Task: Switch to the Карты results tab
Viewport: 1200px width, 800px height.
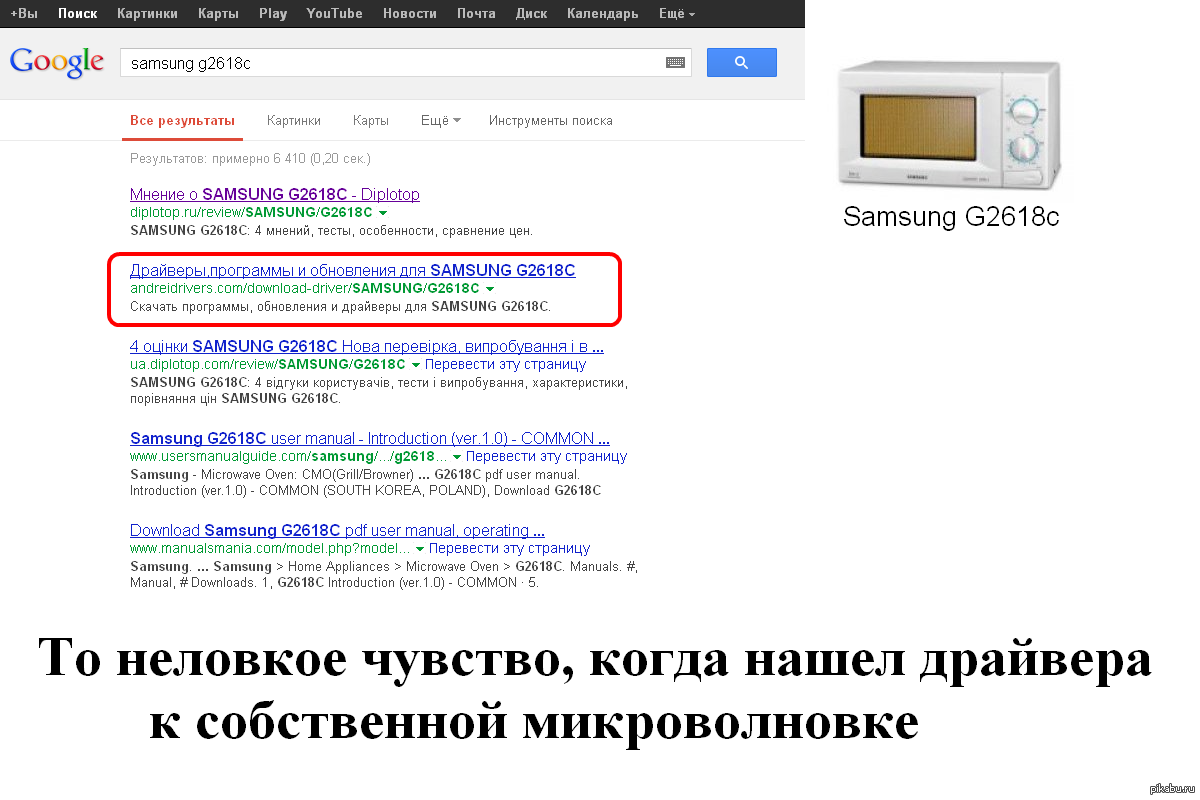Action: point(370,120)
